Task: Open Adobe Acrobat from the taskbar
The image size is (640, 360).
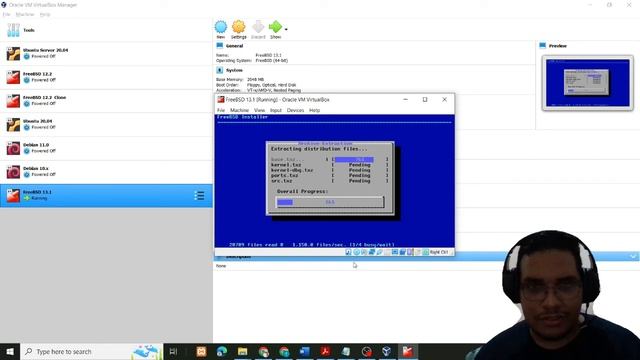Action: click(x=325, y=351)
